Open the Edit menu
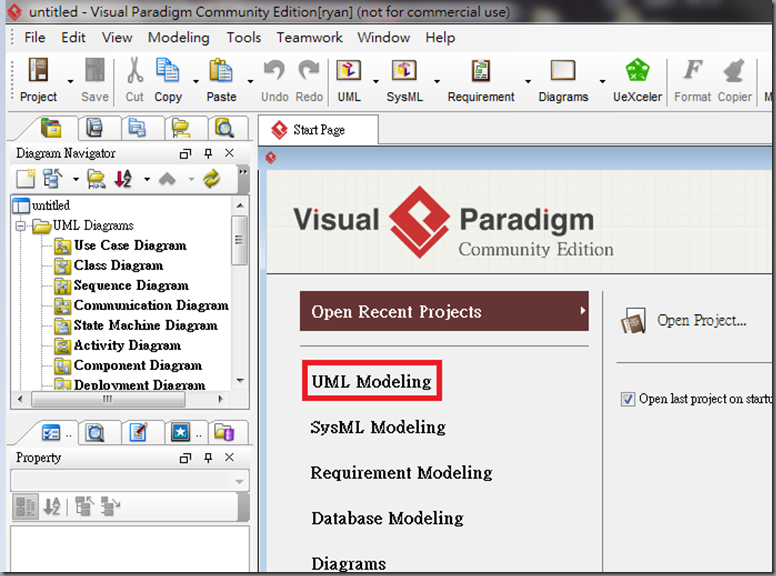The width and height of the screenshot is (776, 576). 73,38
